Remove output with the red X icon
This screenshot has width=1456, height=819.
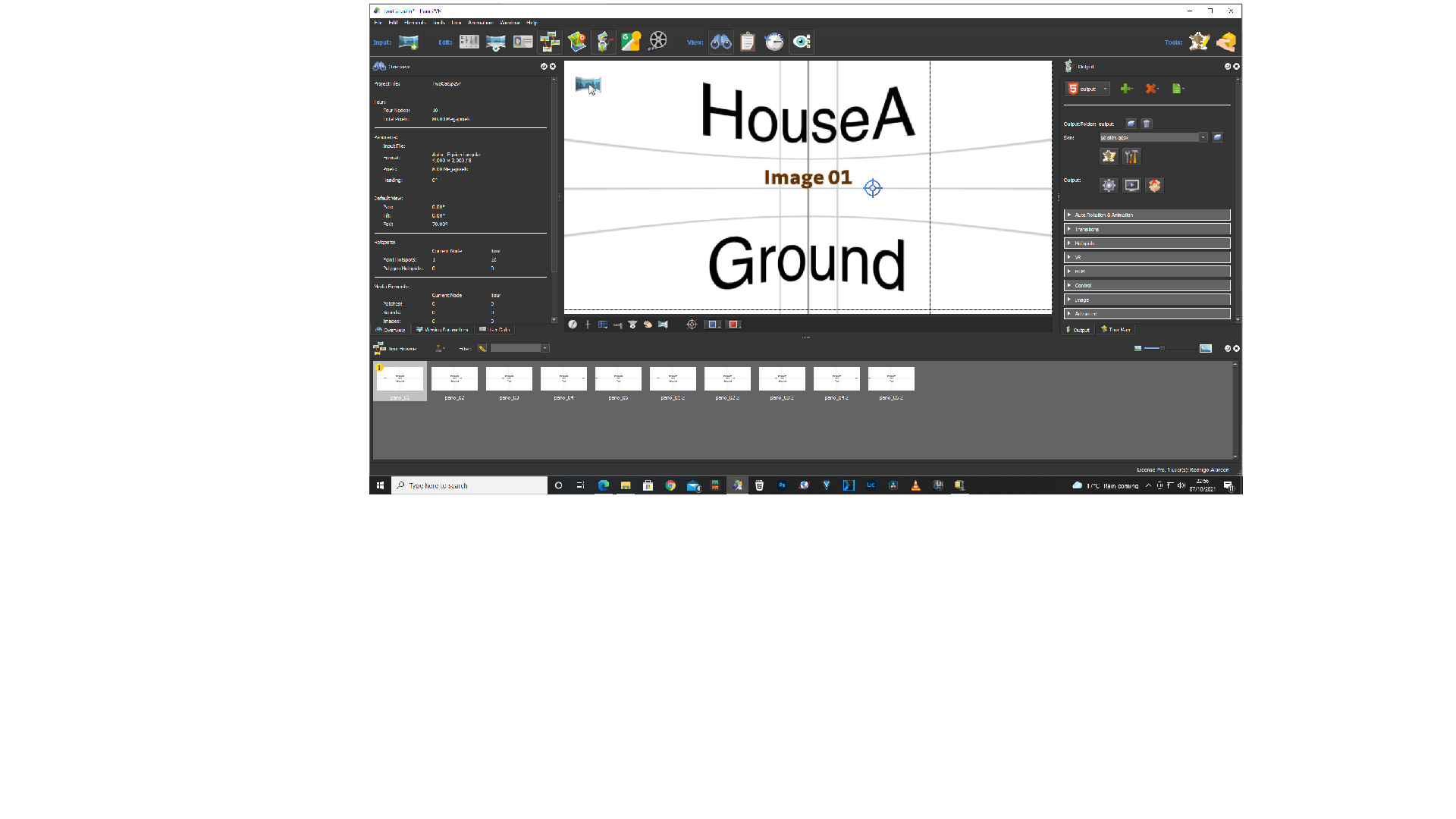point(1151,89)
